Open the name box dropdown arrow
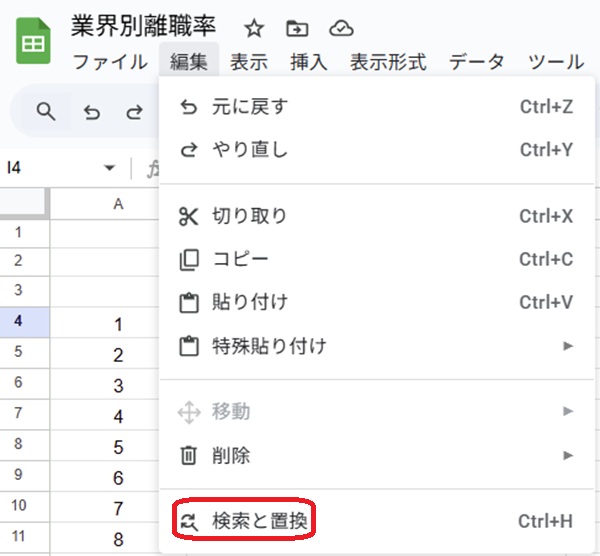The width and height of the screenshot is (600, 556). (x=109, y=168)
